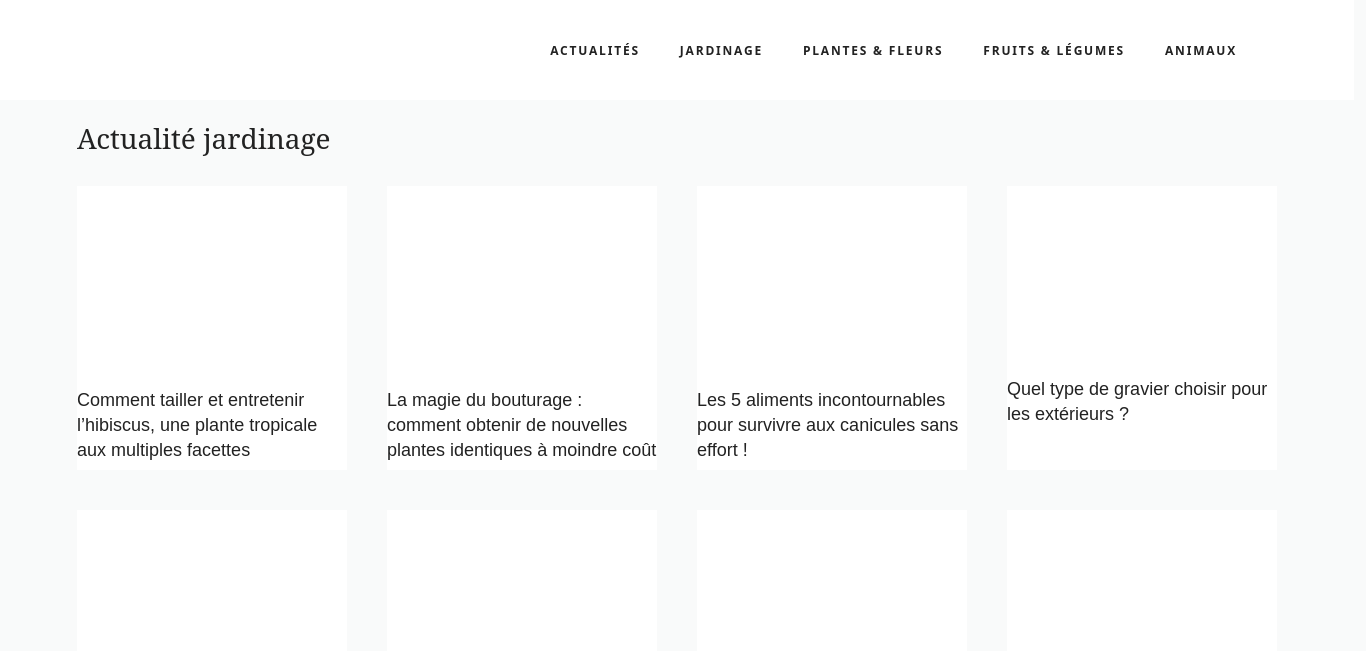Select Plantes & Fleurs in navigation
Image resolution: width=1366 pixels, height=651 pixels.
pyautogui.click(x=872, y=51)
